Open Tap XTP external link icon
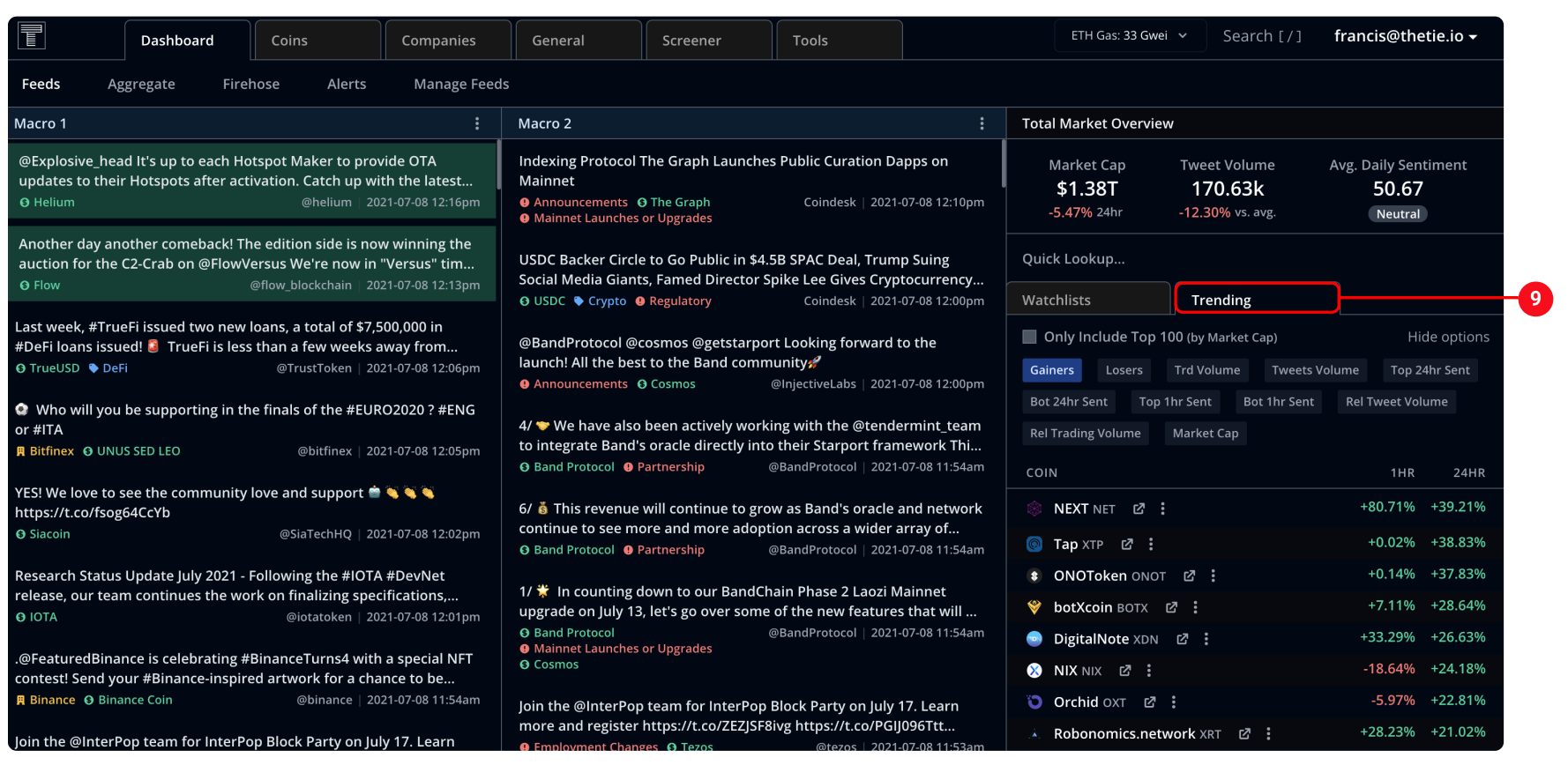 [1126, 544]
